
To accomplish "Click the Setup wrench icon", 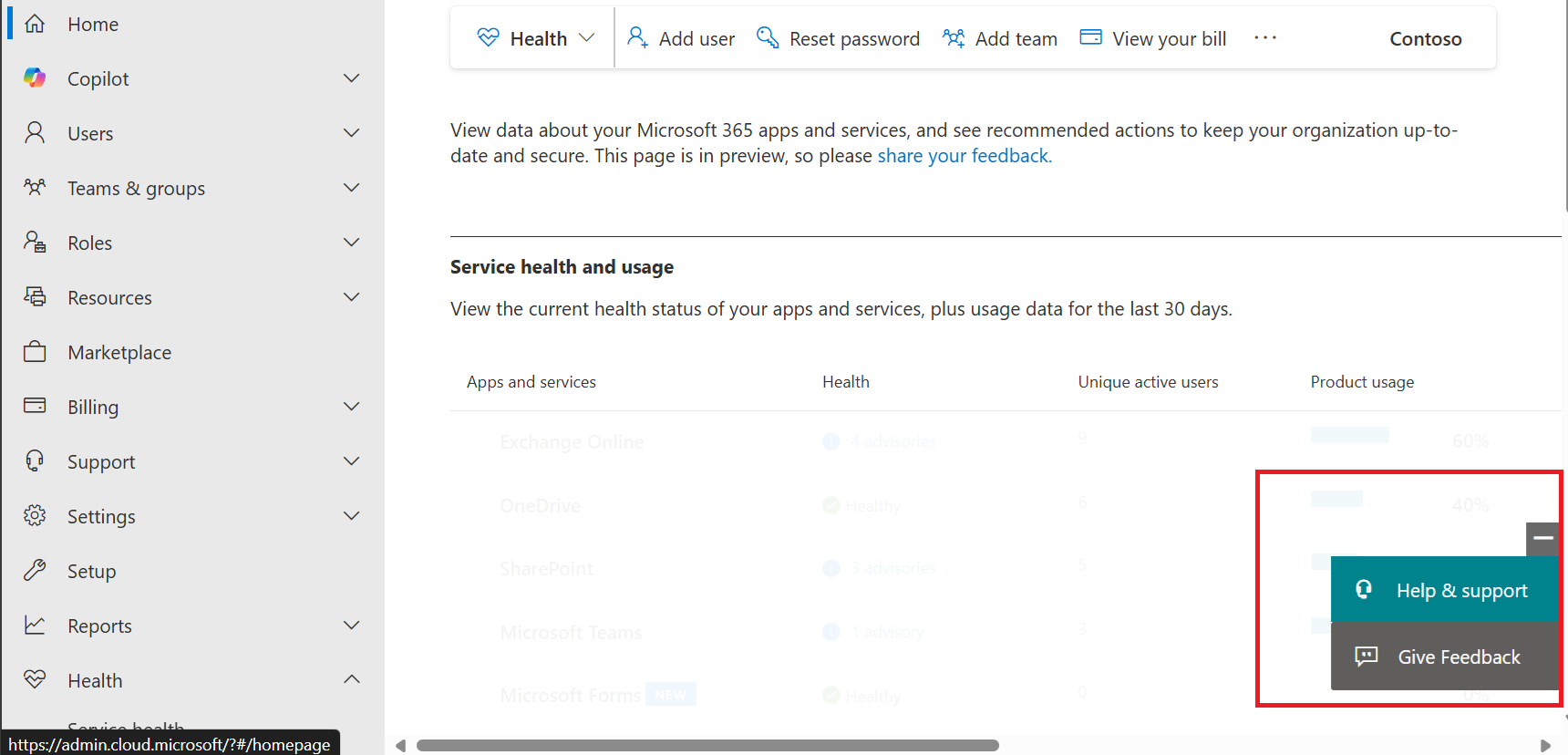I will tap(35, 571).
